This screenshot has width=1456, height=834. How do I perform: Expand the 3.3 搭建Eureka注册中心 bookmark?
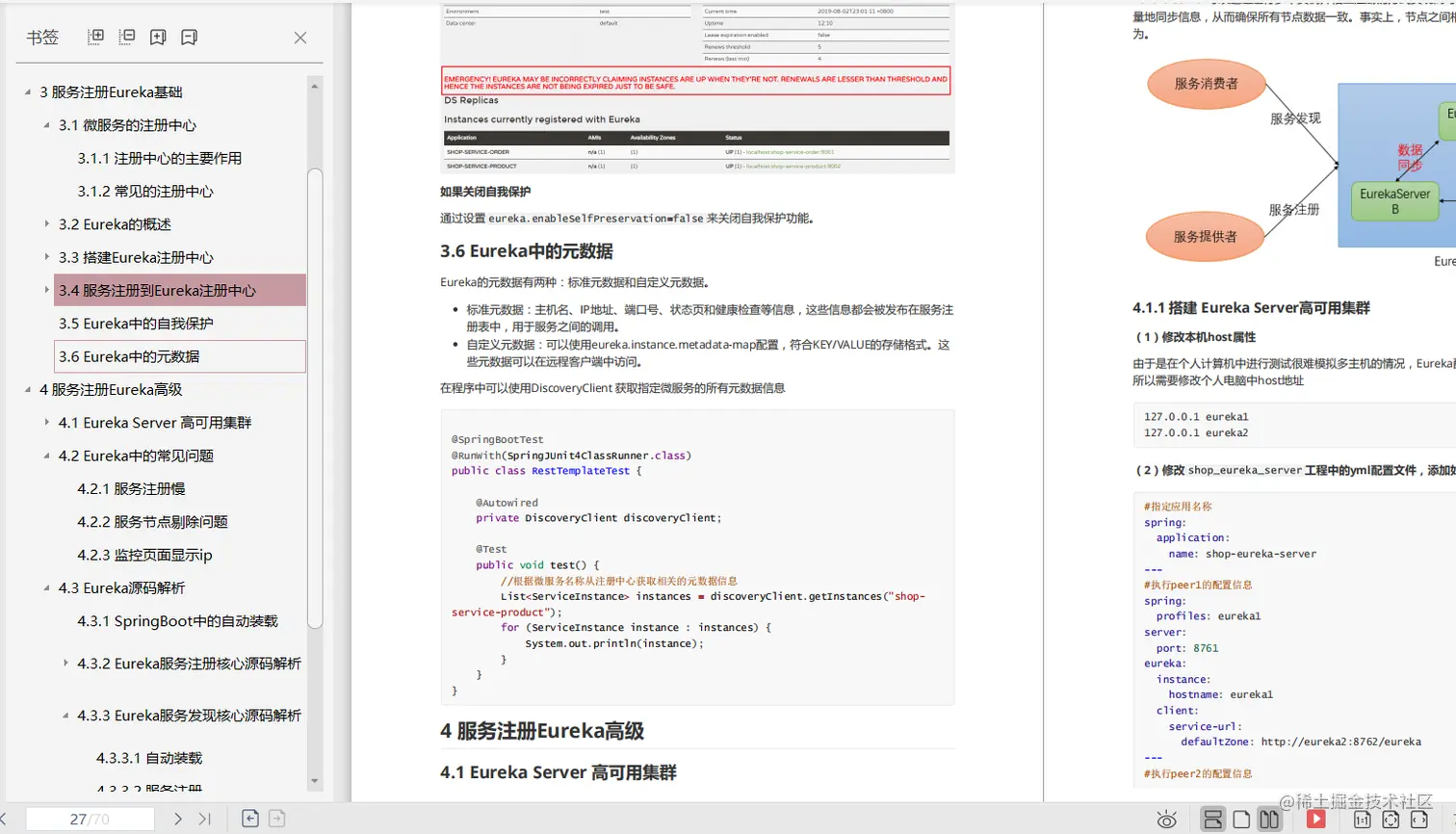point(46,257)
